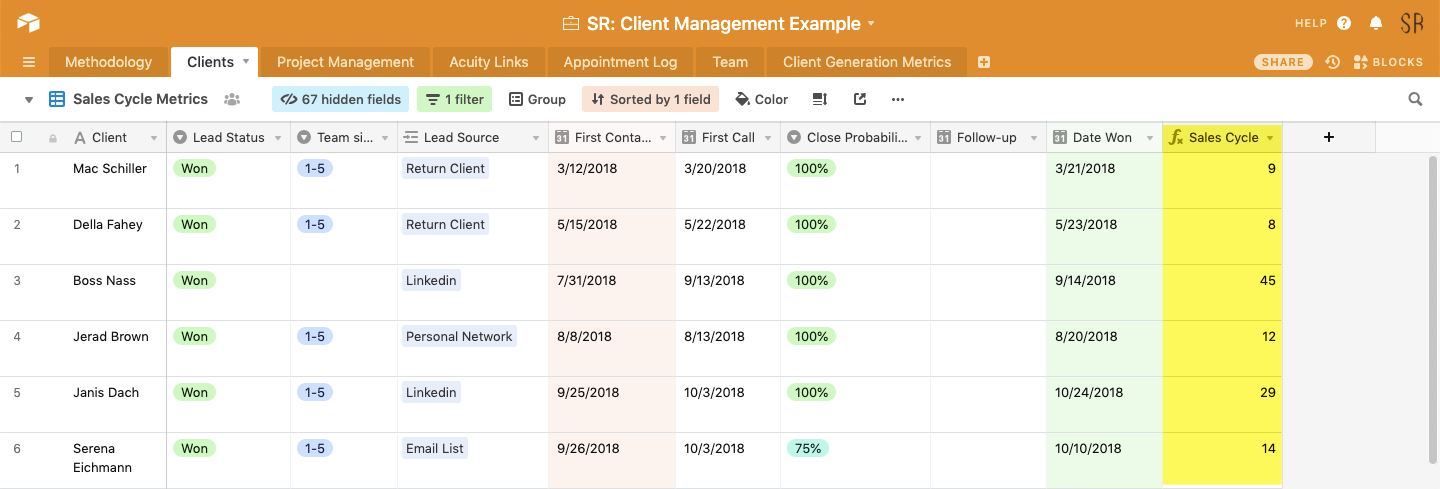This screenshot has height=489, width=1440.
Task: Click the share view icon
Action: pyautogui.click(x=859, y=99)
